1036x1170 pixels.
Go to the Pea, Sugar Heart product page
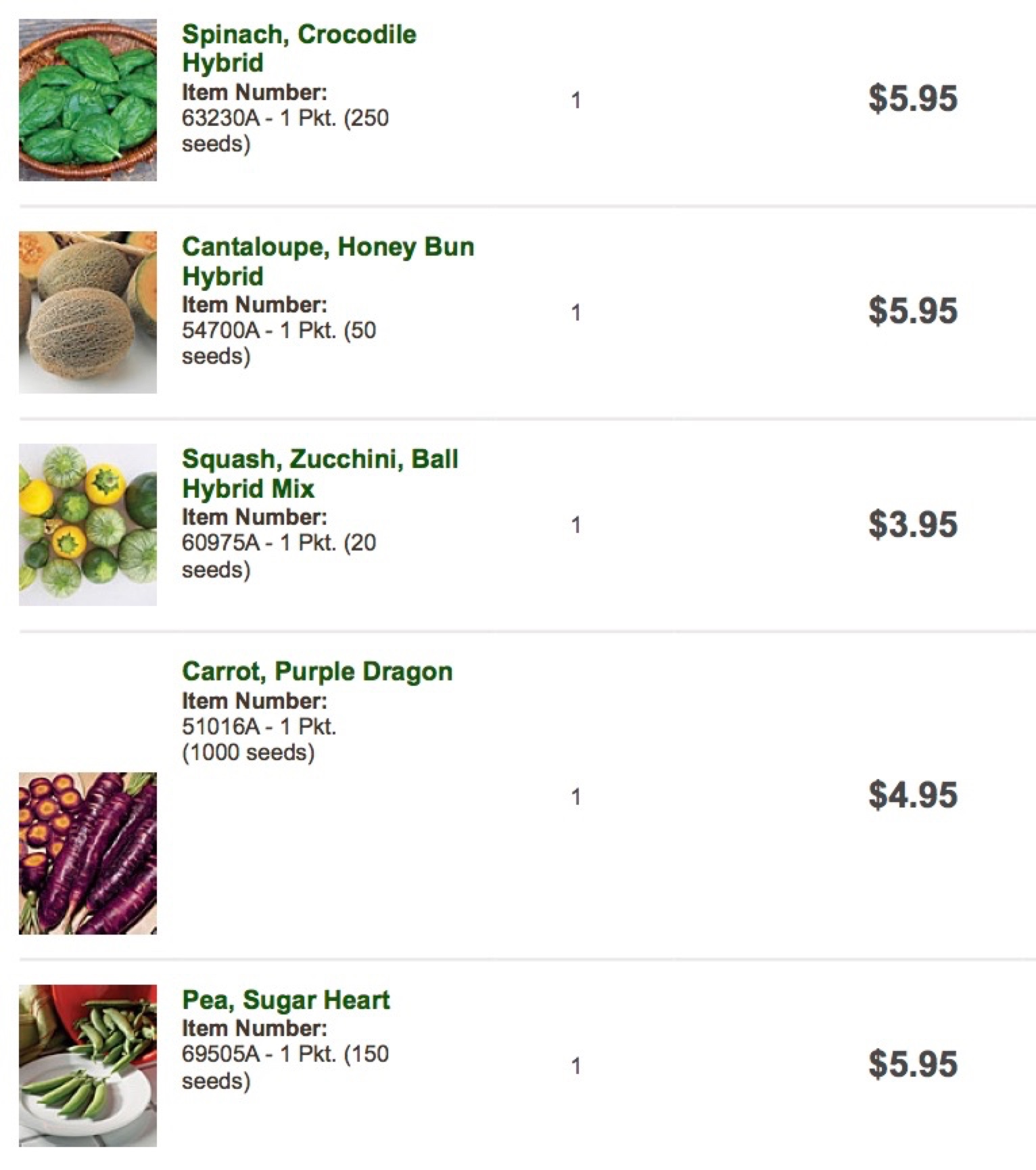tap(286, 1000)
